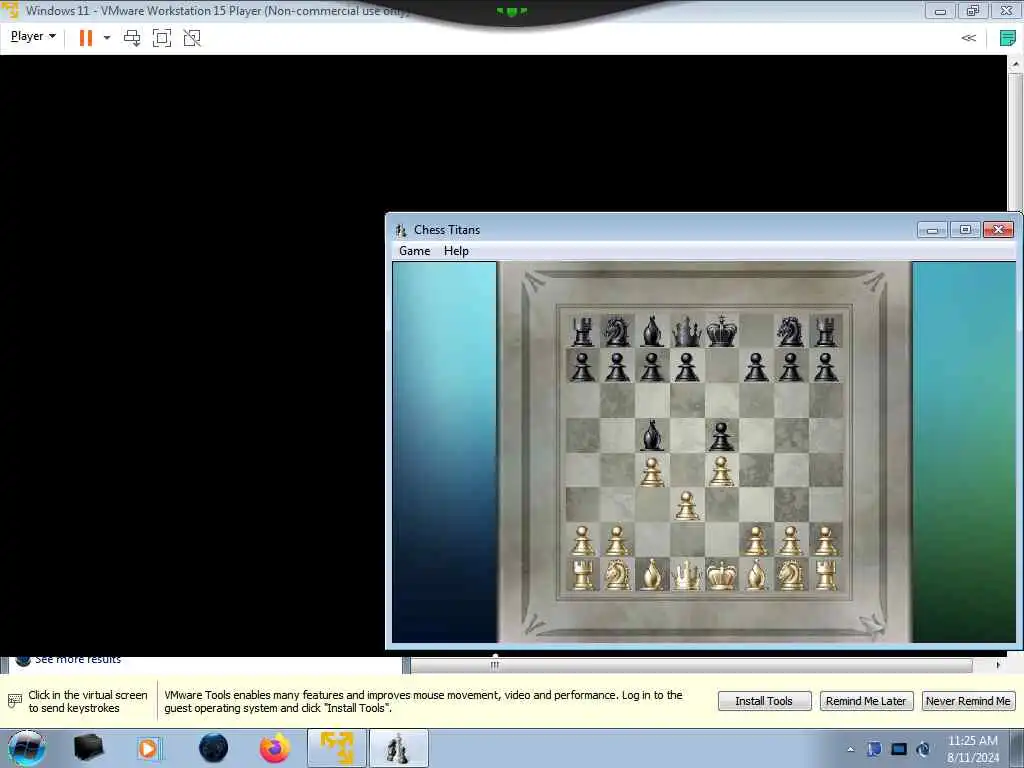Click the empty e2 square on board
The image size is (1024, 768).
click(x=721, y=541)
